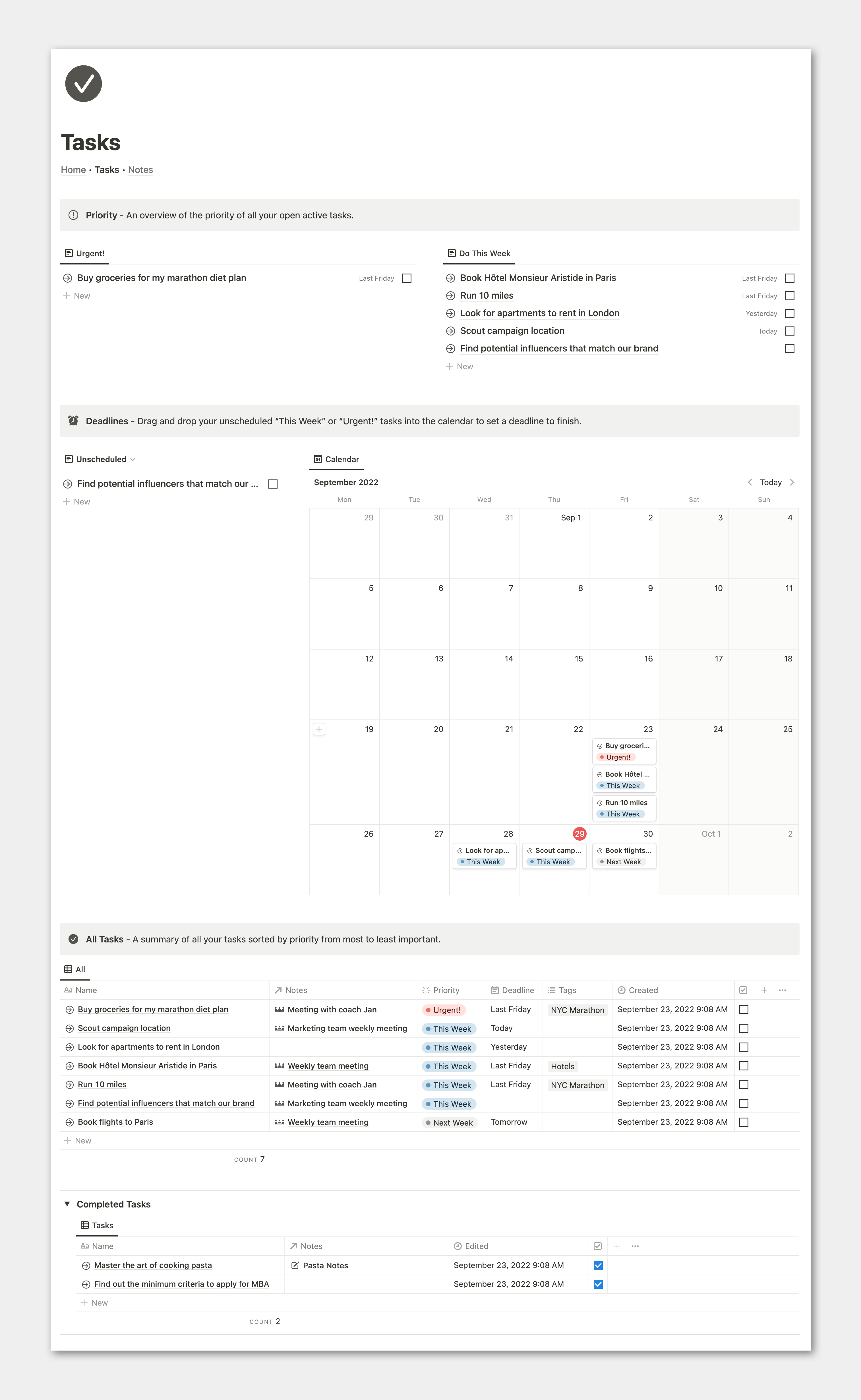Open the Notes page link

click(140, 170)
